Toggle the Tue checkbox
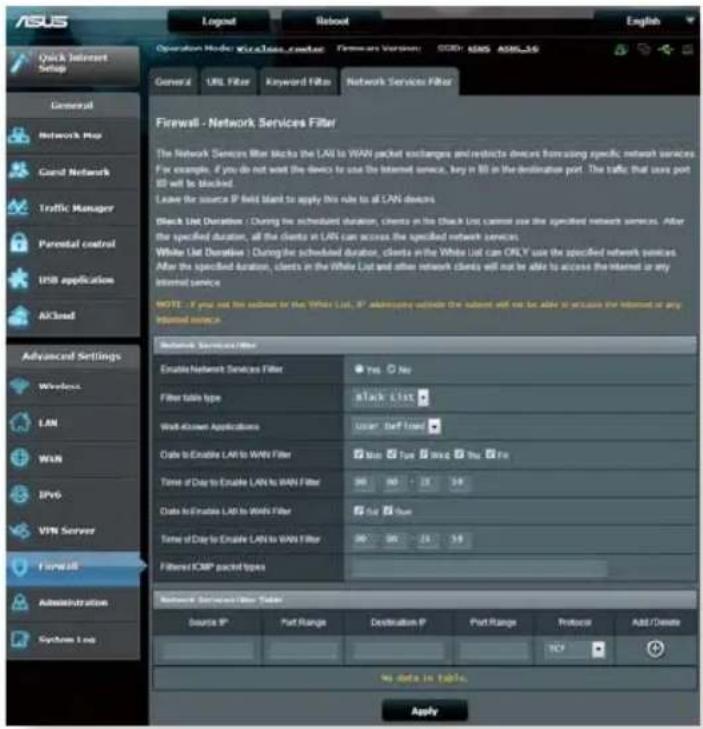 click(392, 454)
